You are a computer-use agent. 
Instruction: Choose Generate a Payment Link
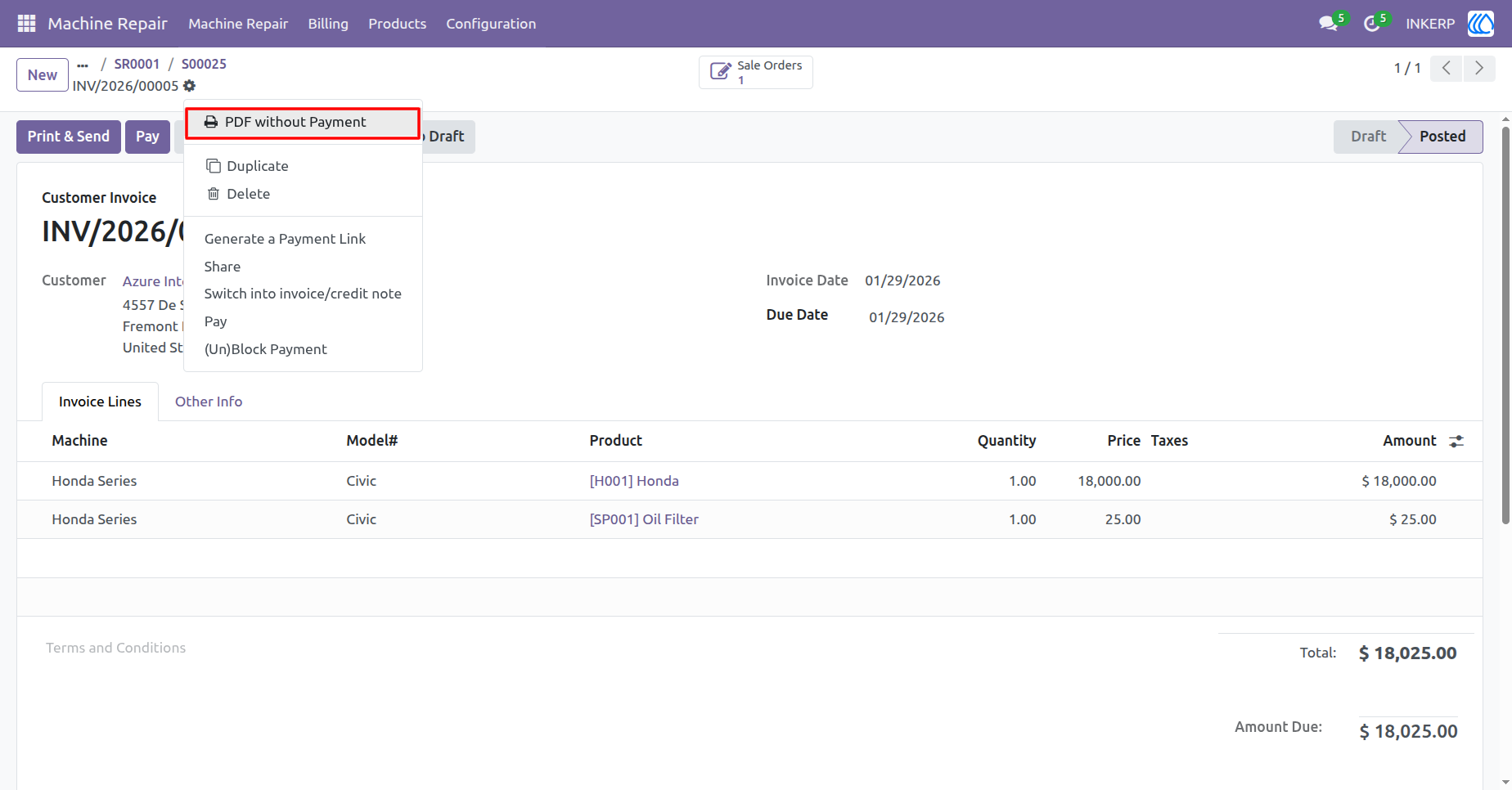pos(303,239)
